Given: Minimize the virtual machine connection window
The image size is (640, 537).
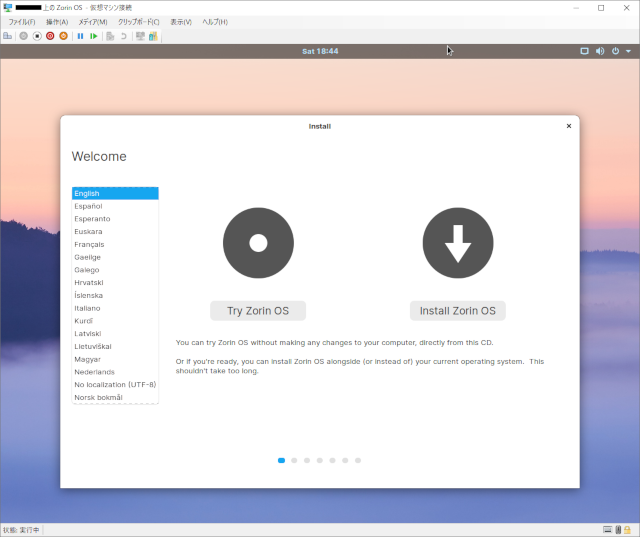Looking at the screenshot, I should [576, 8].
